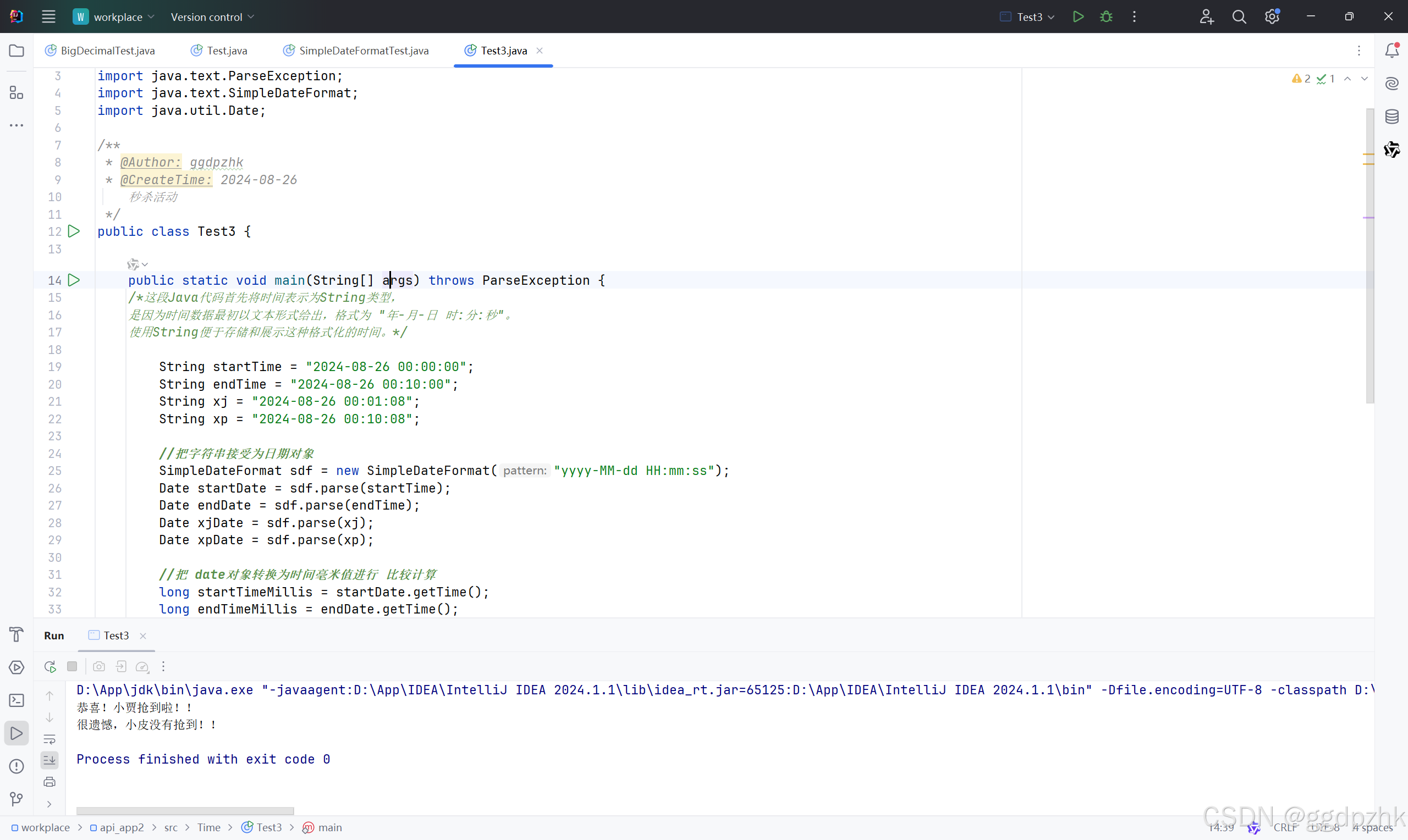Expand the AI inlay dropdown above main
This screenshot has height=840, width=1408.
[137, 264]
